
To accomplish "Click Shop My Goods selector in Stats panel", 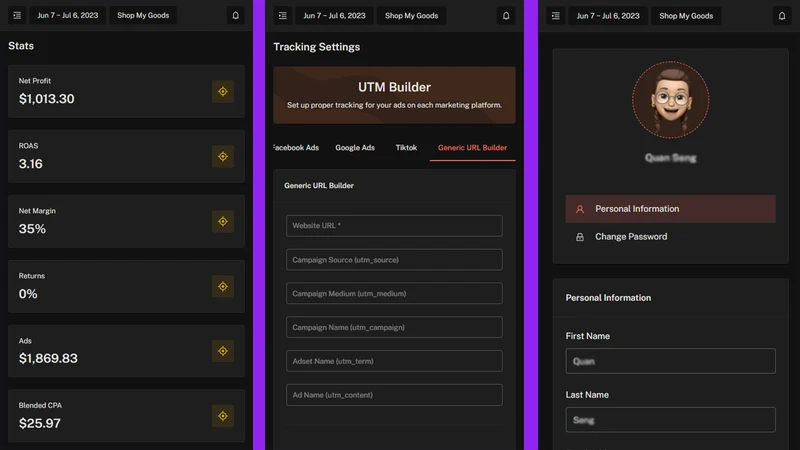I will coord(143,15).
